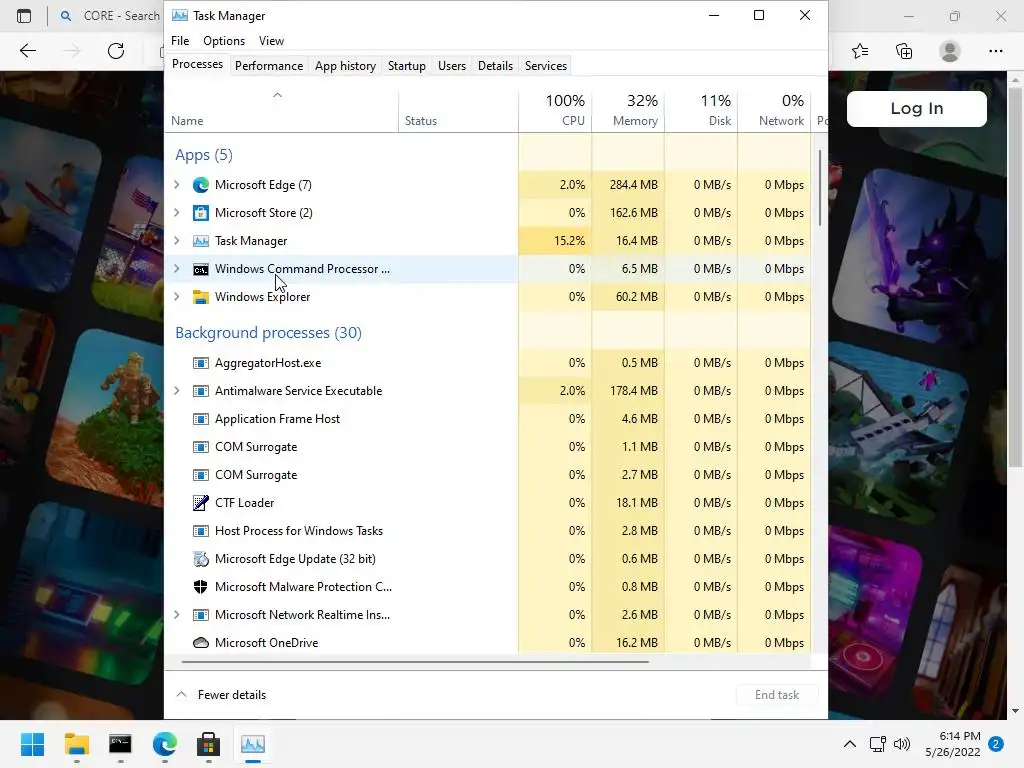The height and width of the screenshot is (768, 1024).
Task: Click Edge's refresh page button
Action: [116, 51]
